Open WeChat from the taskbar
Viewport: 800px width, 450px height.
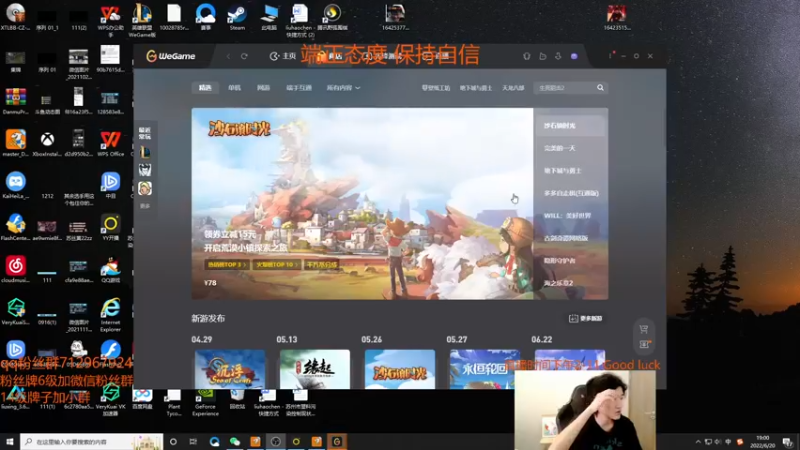coord(235,442)
